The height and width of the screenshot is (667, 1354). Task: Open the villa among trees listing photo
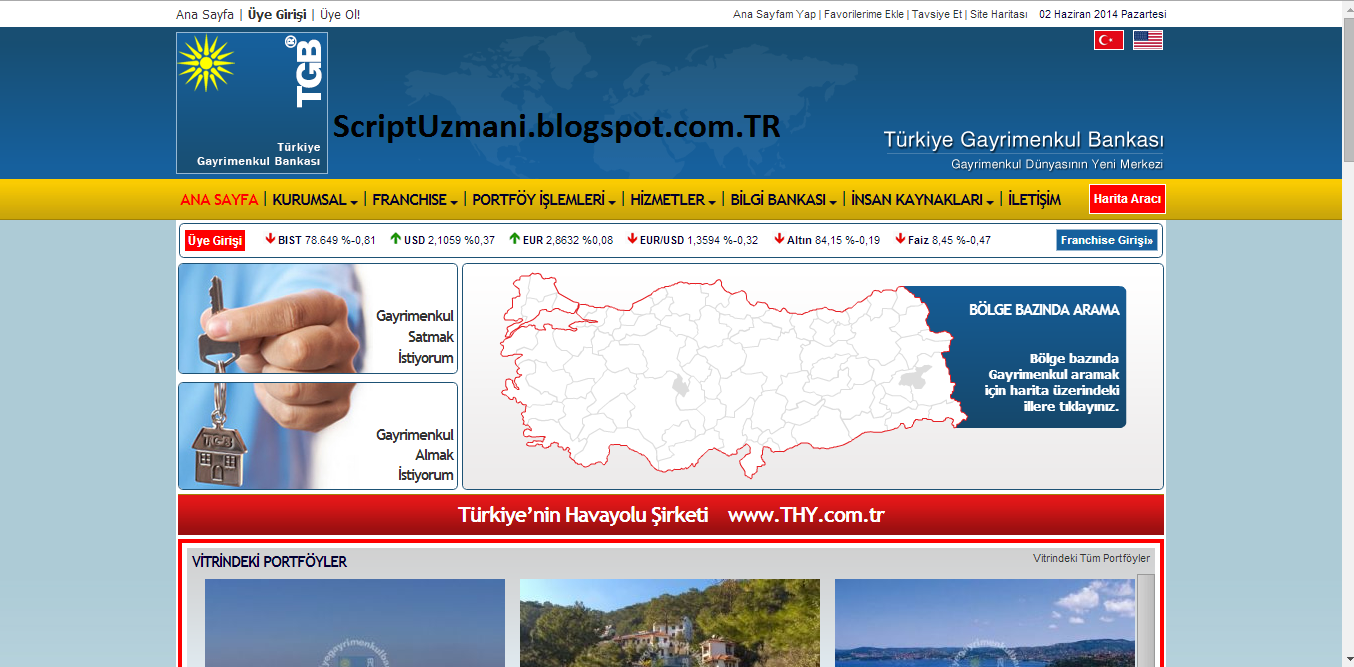tap(670, 622)
